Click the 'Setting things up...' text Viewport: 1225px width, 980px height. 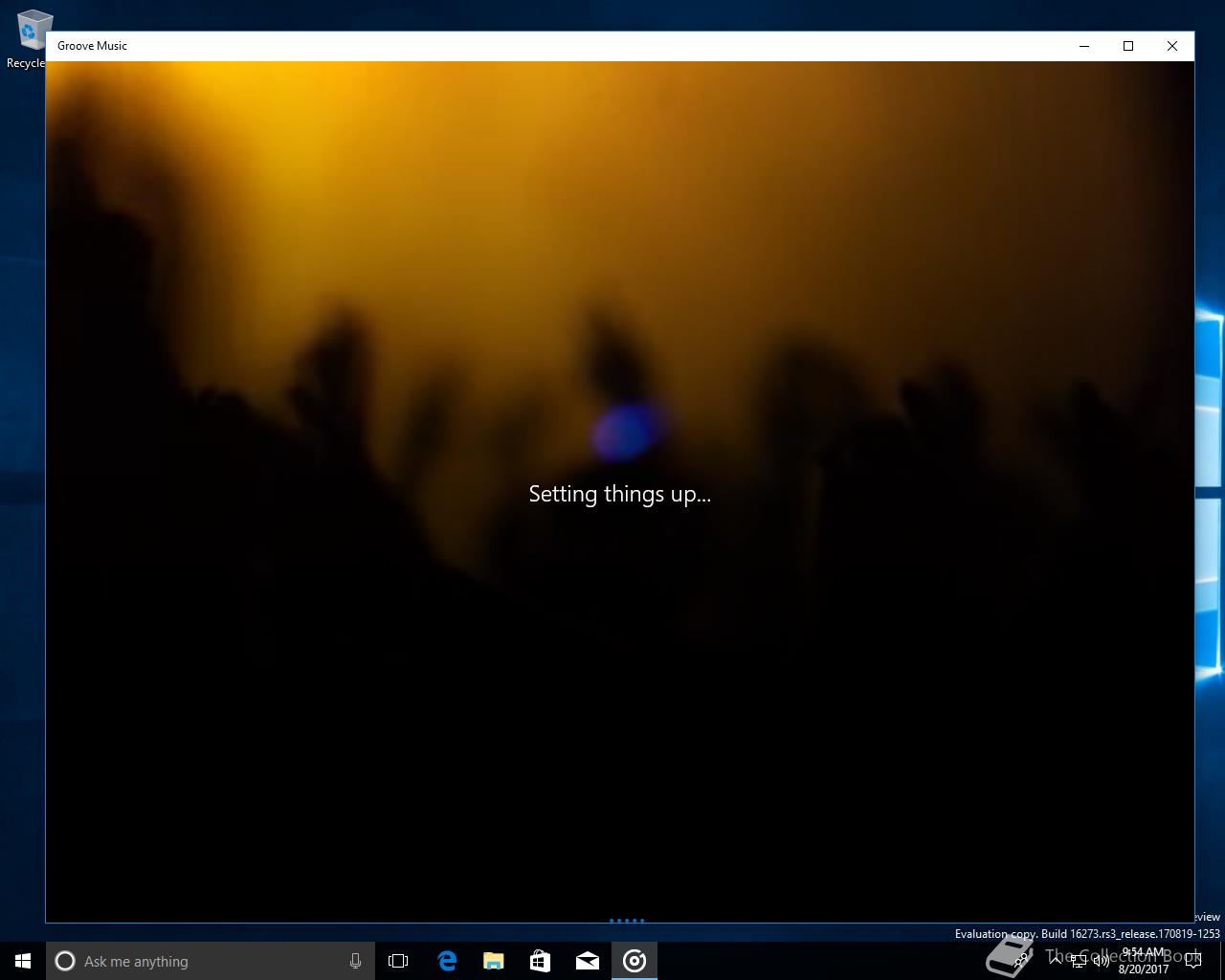coord(620,495)
